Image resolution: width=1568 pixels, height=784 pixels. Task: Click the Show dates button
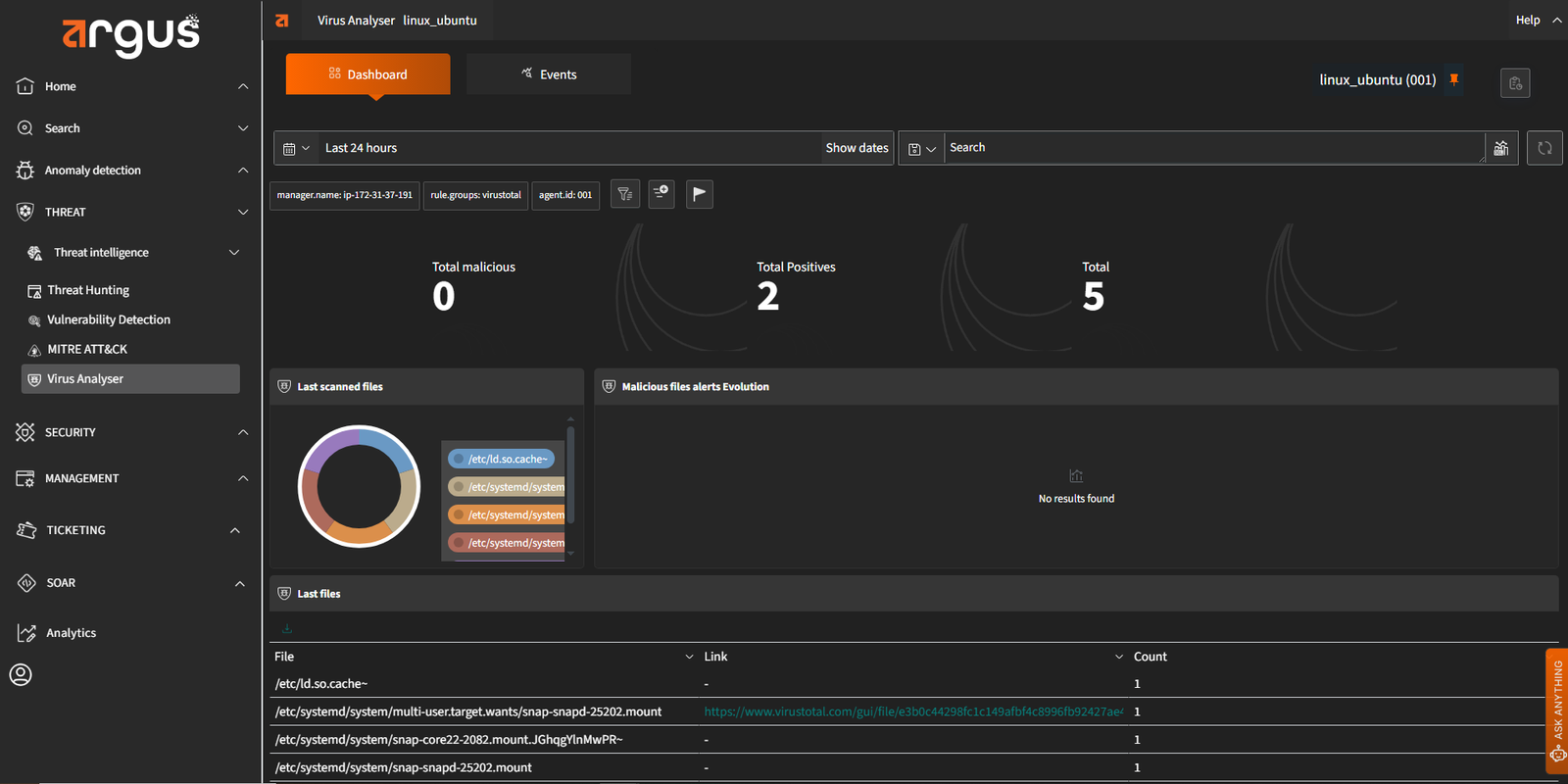tap(857, 148)
